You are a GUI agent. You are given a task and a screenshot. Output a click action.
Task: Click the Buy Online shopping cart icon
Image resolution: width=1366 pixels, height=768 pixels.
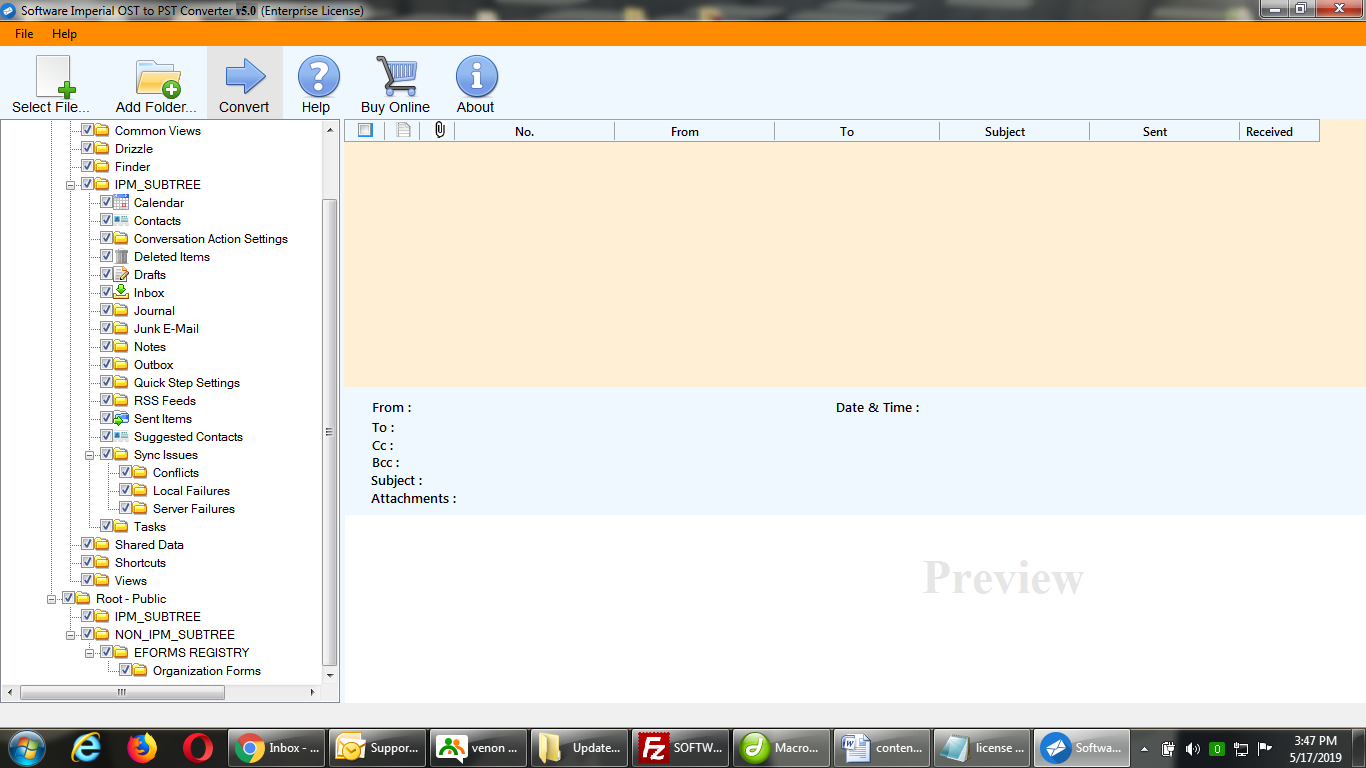(396, 76)
